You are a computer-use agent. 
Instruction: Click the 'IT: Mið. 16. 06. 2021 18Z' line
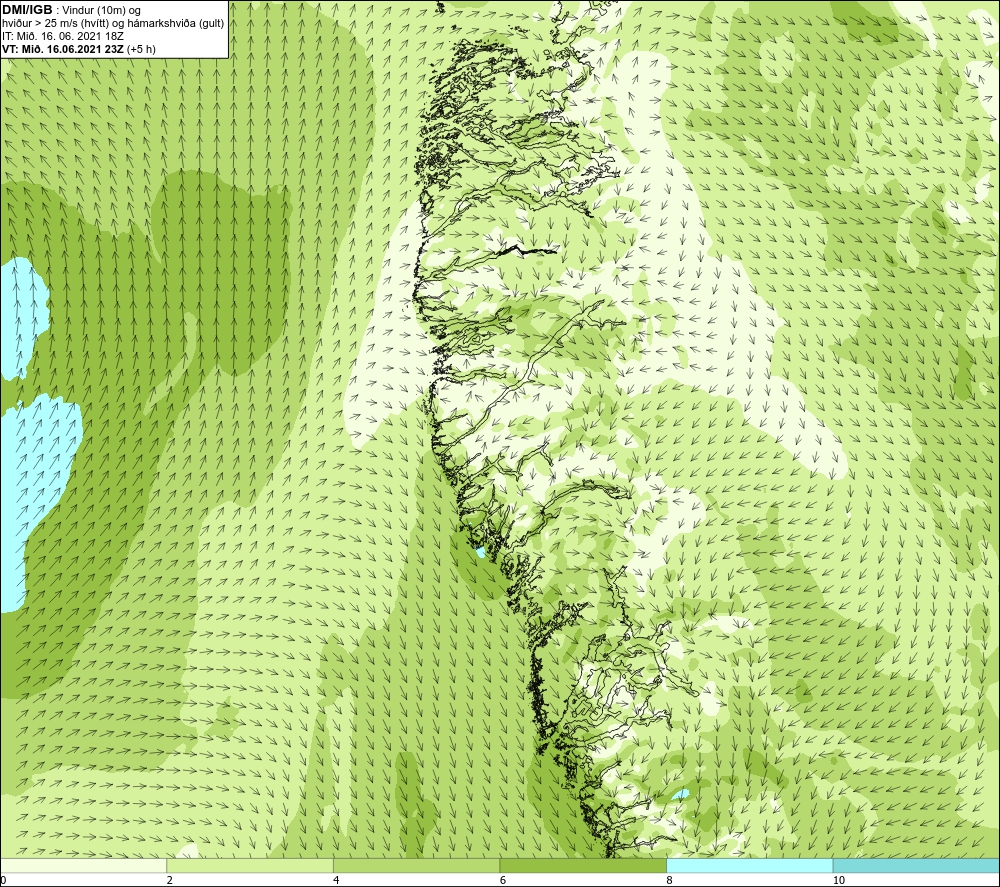pos(63,36)
